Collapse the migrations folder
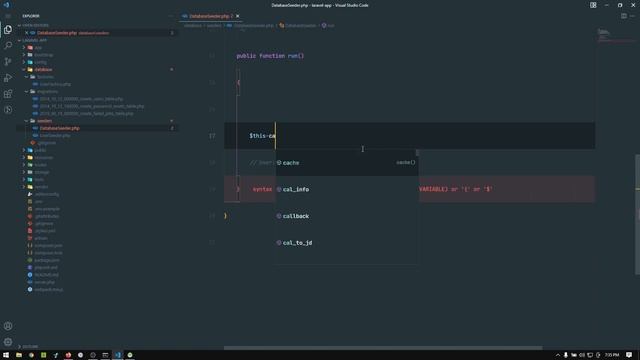This screenshot has height=360, width=640. coord(47,91)
